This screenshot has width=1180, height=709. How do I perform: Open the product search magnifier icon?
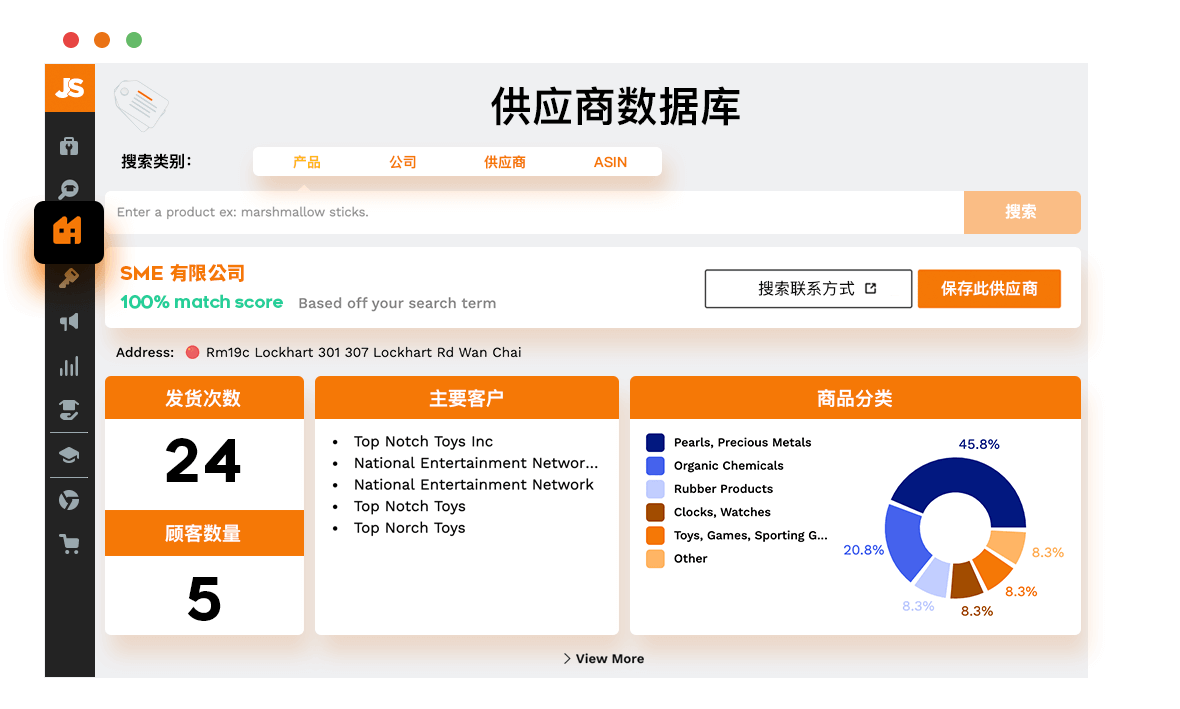click(x=69, y=189)
